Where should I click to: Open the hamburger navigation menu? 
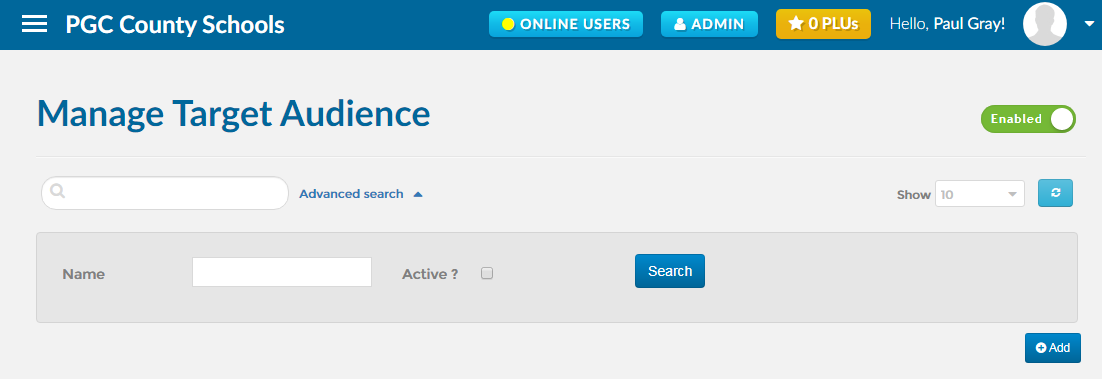[34, 25]
